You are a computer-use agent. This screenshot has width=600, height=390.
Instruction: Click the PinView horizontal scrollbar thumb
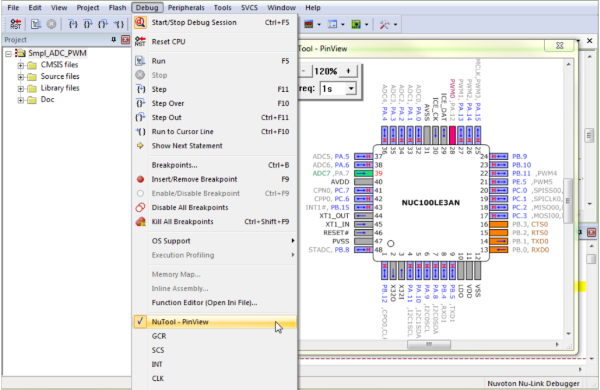tap(429, 344)
